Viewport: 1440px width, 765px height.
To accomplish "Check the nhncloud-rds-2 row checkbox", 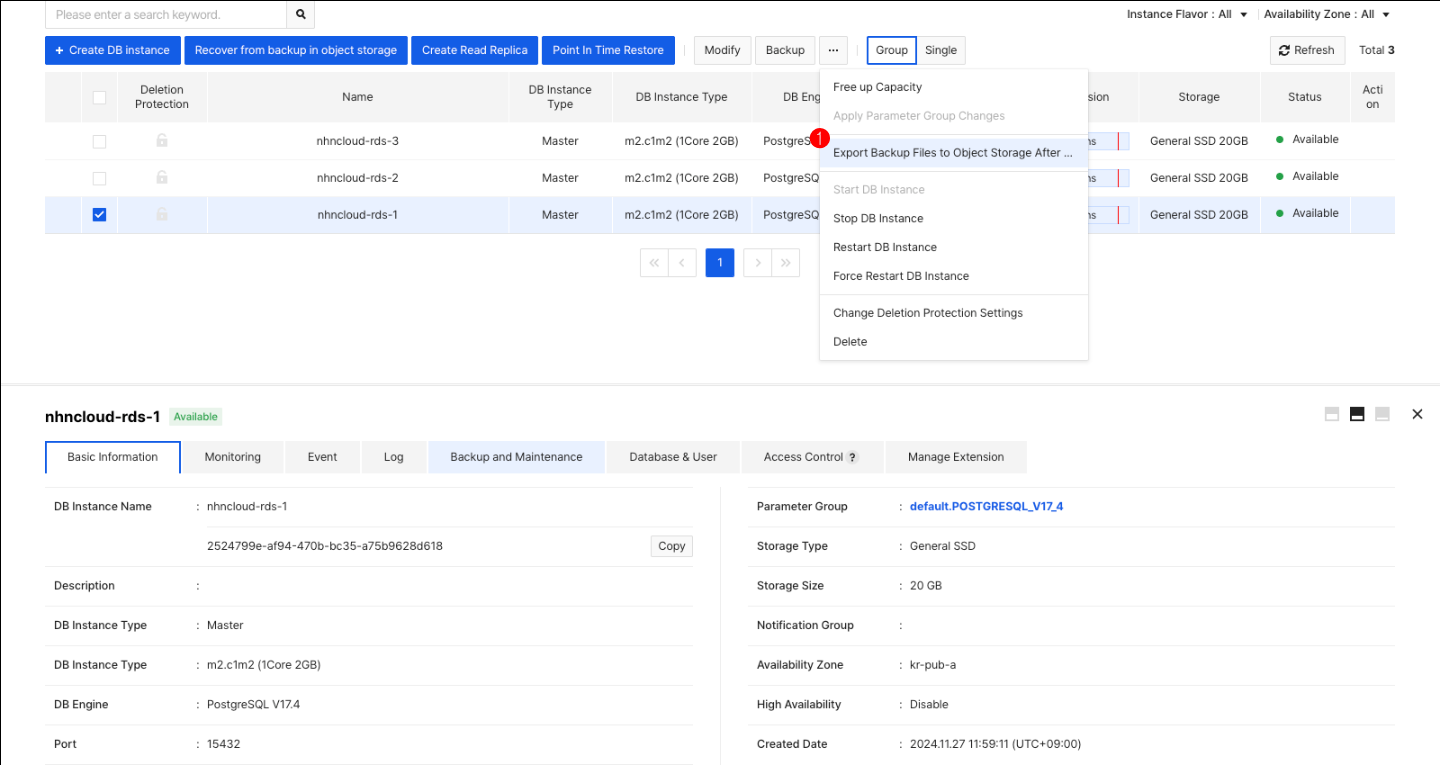I will click(99, 178).
